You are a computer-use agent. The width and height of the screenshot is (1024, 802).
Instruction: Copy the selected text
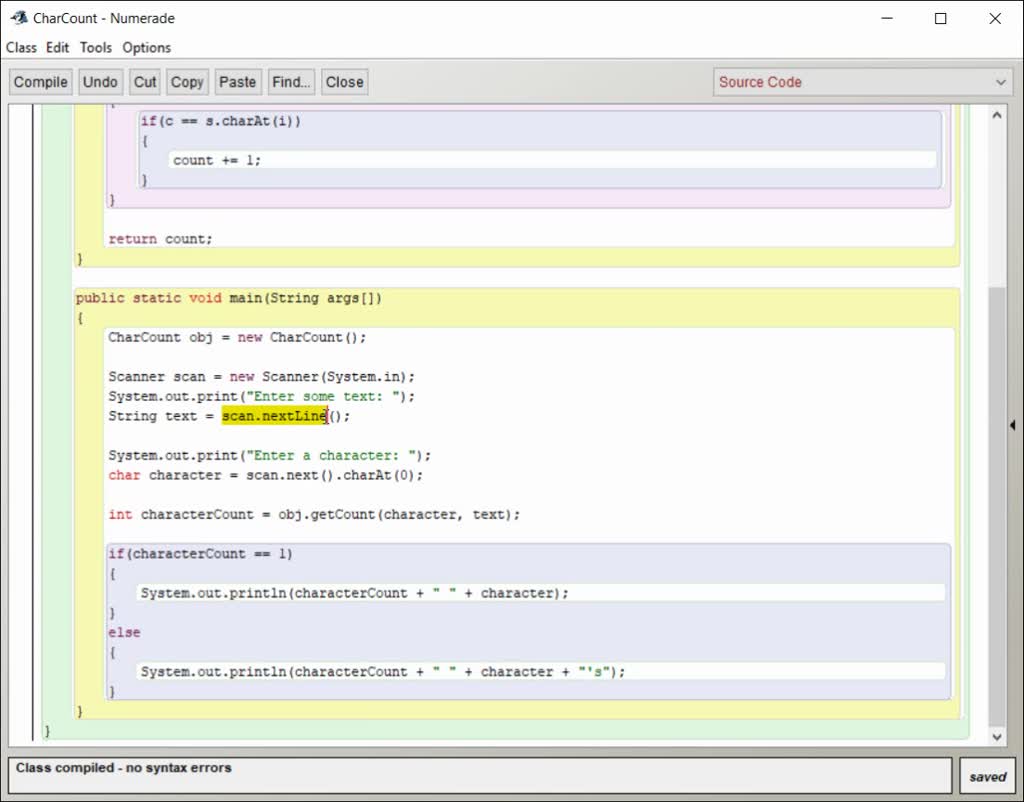pos(186,81)
